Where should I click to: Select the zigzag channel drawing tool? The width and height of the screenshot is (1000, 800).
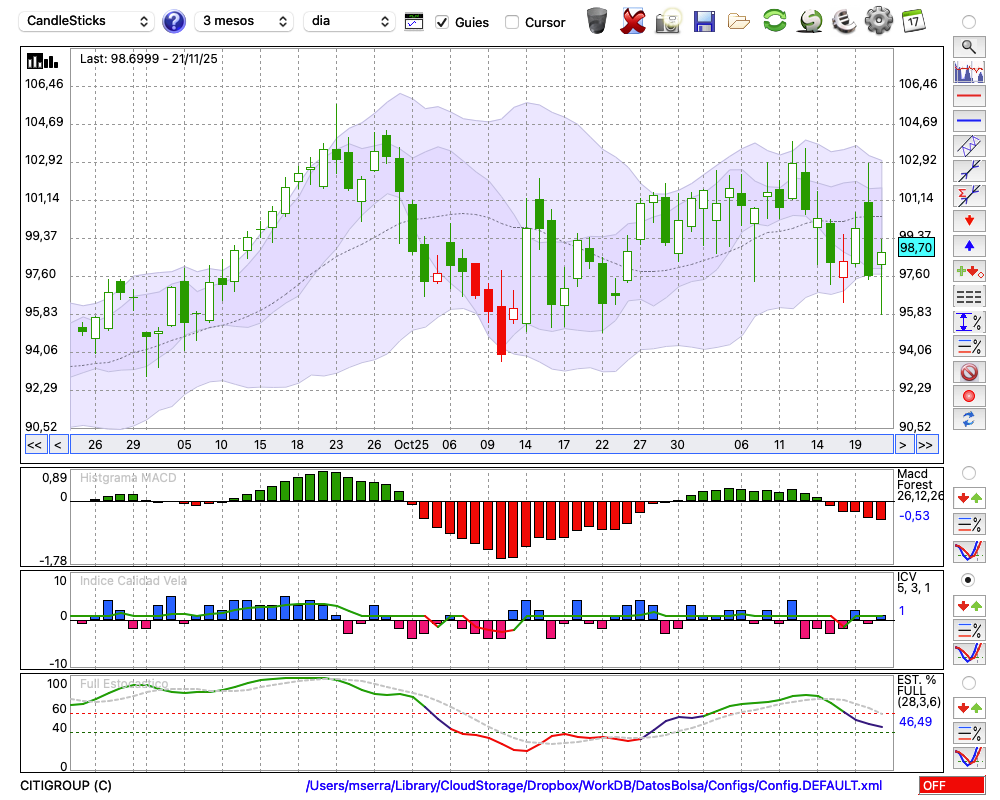[x=969, y=146]
